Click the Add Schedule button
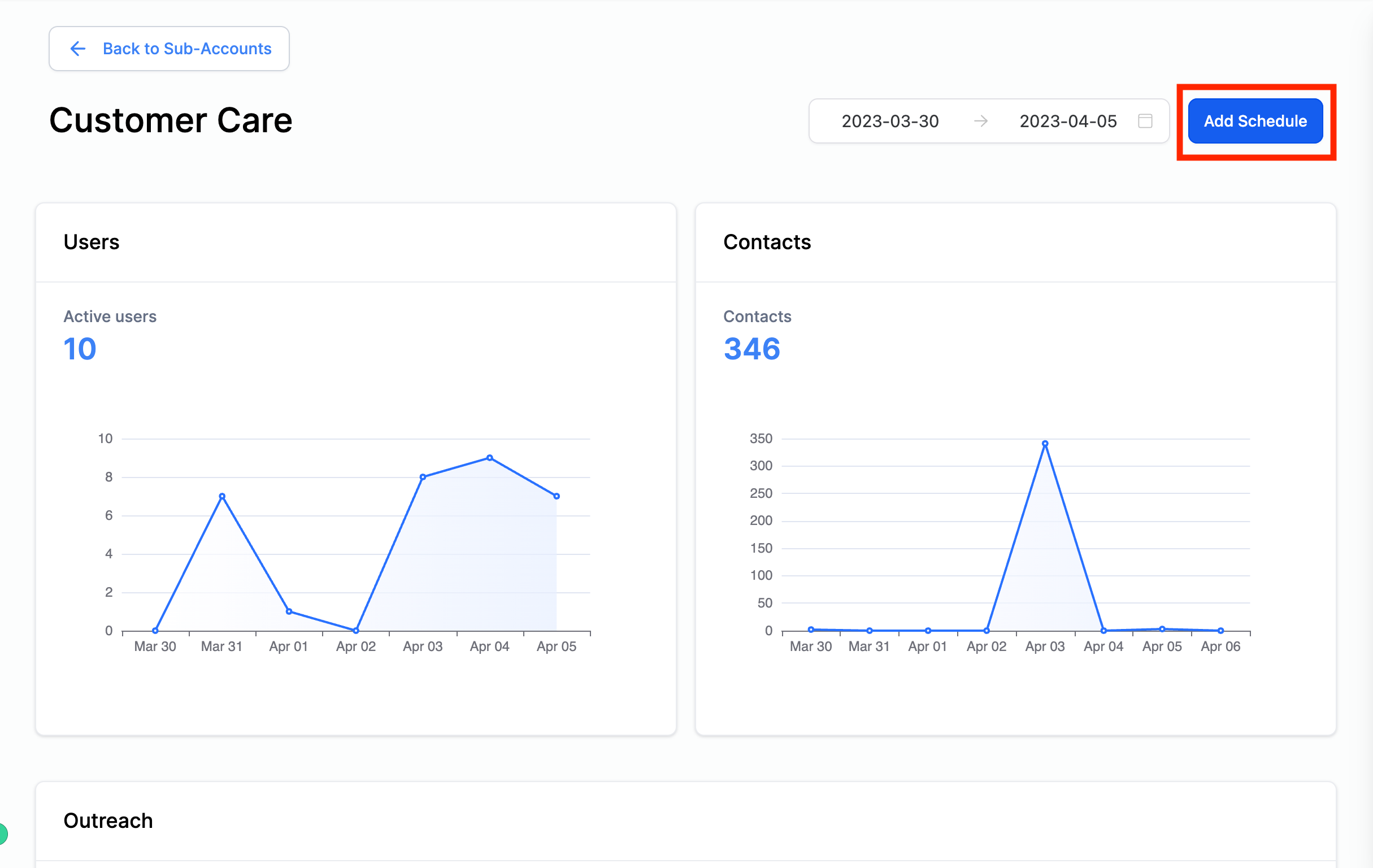 [1255, 121]
